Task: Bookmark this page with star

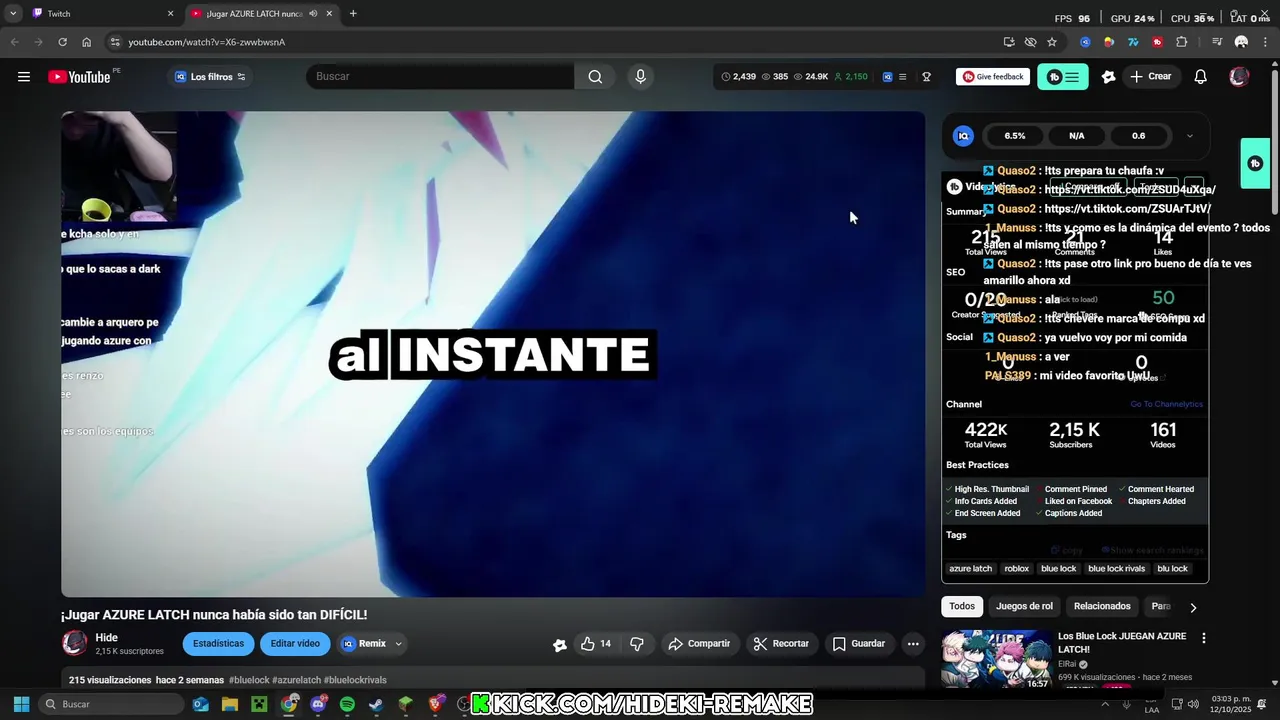Action: click(1052, 42)
